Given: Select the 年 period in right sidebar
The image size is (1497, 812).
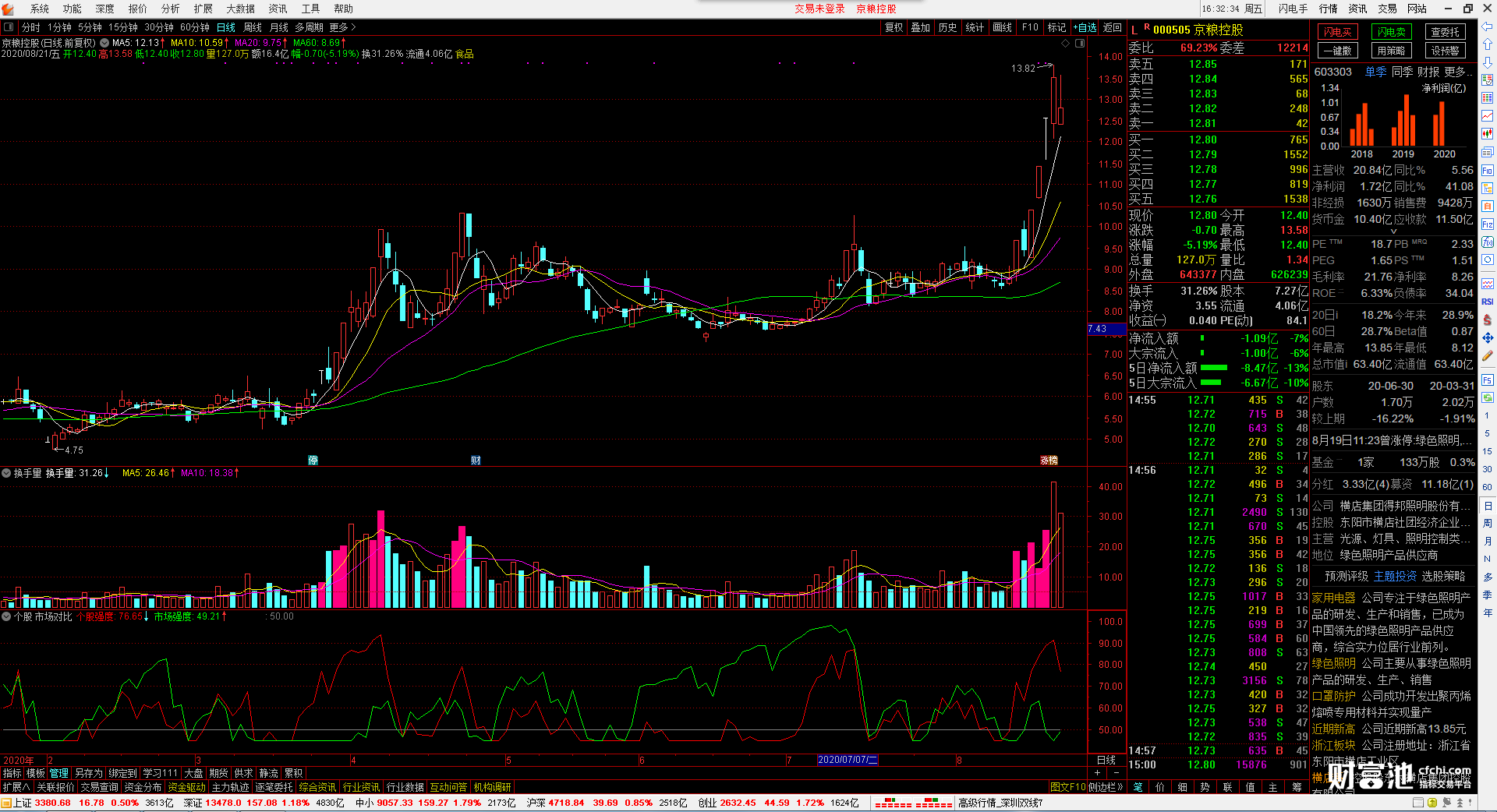Looking at the screenshot, I should click(x=1488, y=613).
